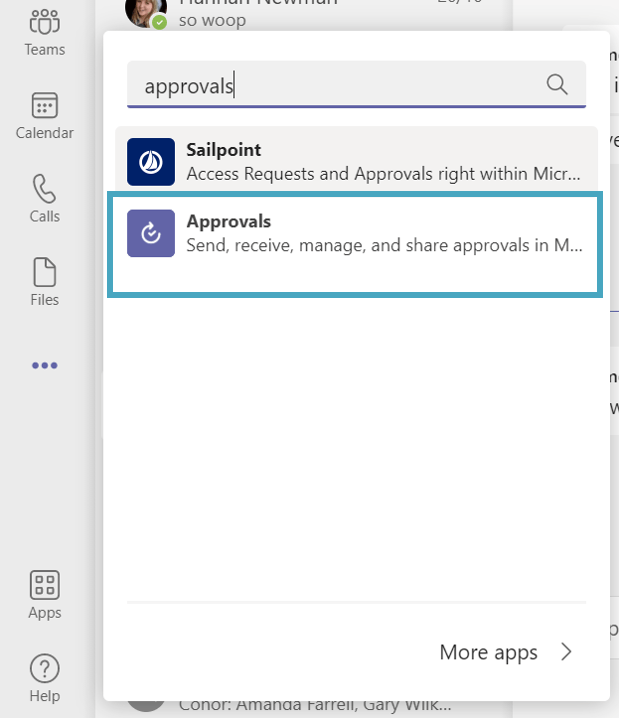Click the search magnifier icon
Screen dimensions: 619x718
tap(557, 85)
